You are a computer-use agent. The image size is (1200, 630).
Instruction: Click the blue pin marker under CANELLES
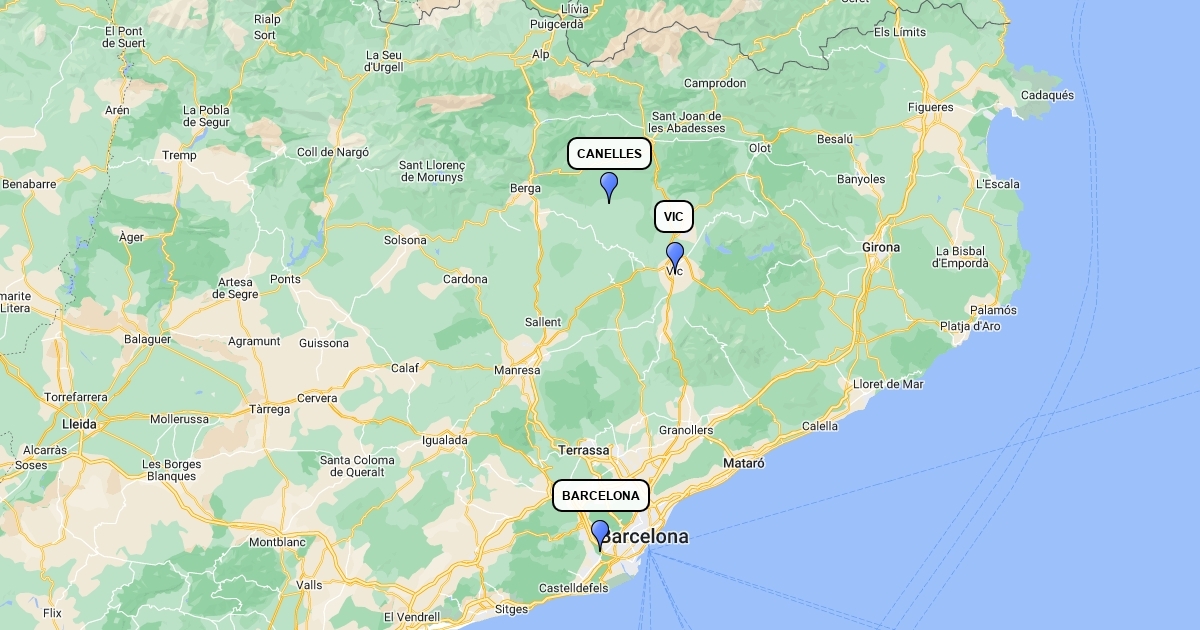tap(609, 187)
